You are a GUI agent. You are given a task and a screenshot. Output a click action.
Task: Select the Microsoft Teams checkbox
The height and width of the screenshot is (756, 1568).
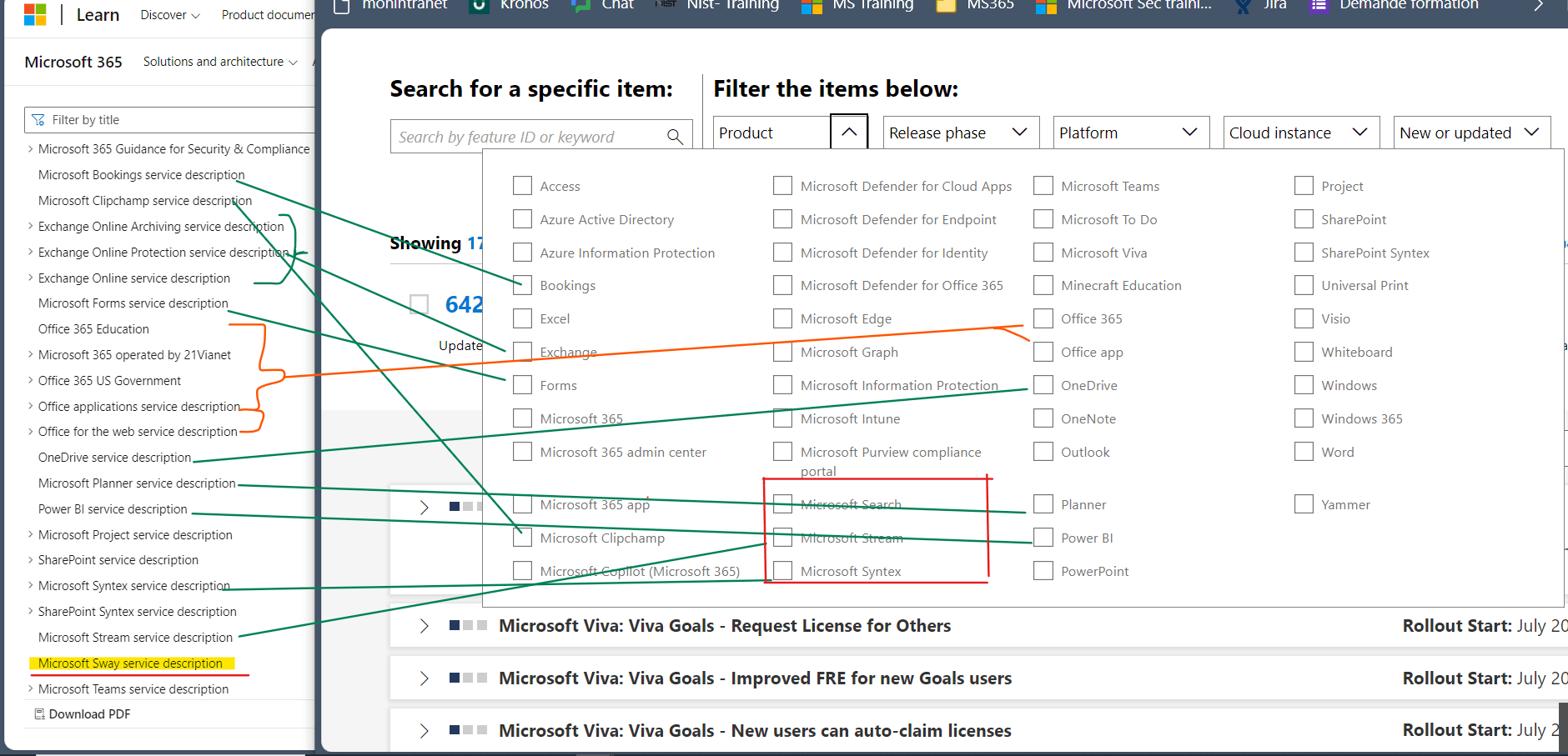[1043, 186]
